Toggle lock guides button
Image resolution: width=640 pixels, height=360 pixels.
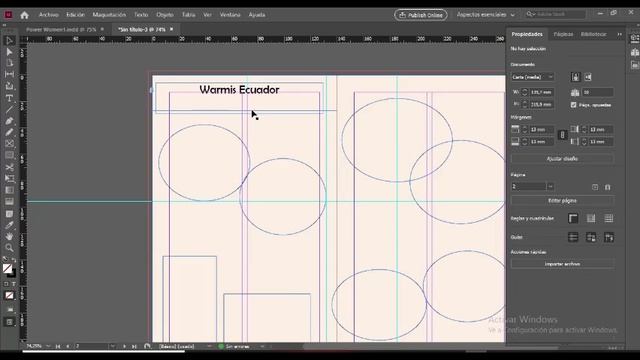[x=591, y=237]
